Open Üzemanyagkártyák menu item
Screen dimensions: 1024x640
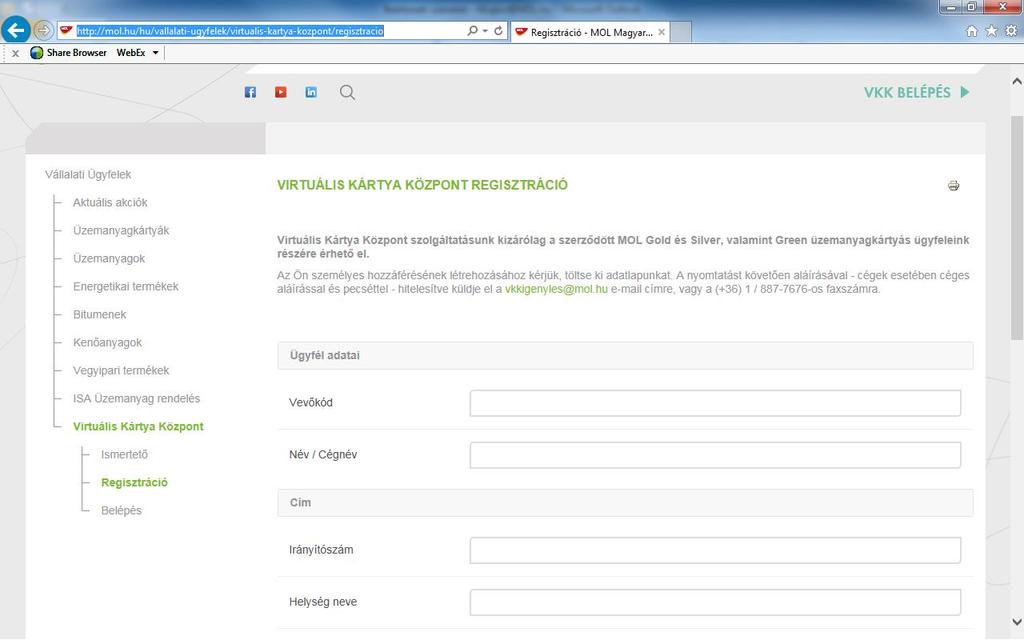tap(121, 231)
